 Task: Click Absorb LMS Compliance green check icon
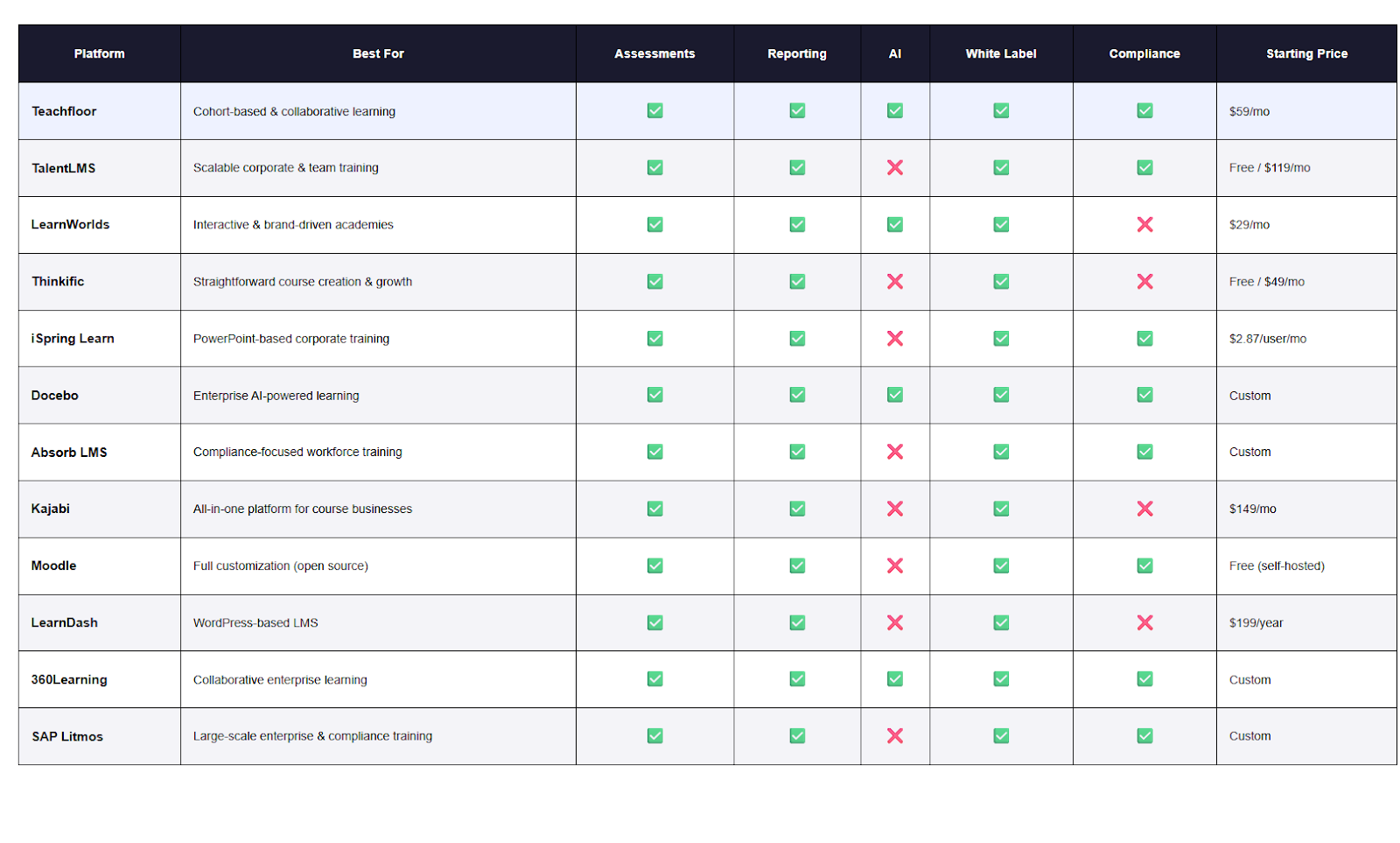(1144, 452)
